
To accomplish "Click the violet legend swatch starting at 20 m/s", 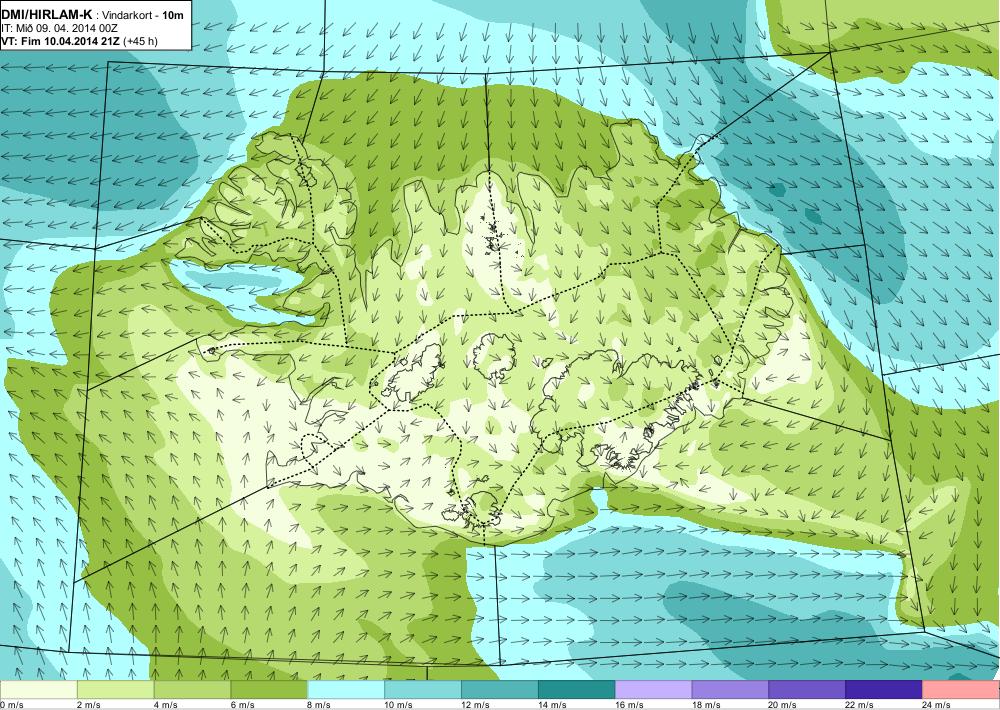I will (x=807, y=690).
